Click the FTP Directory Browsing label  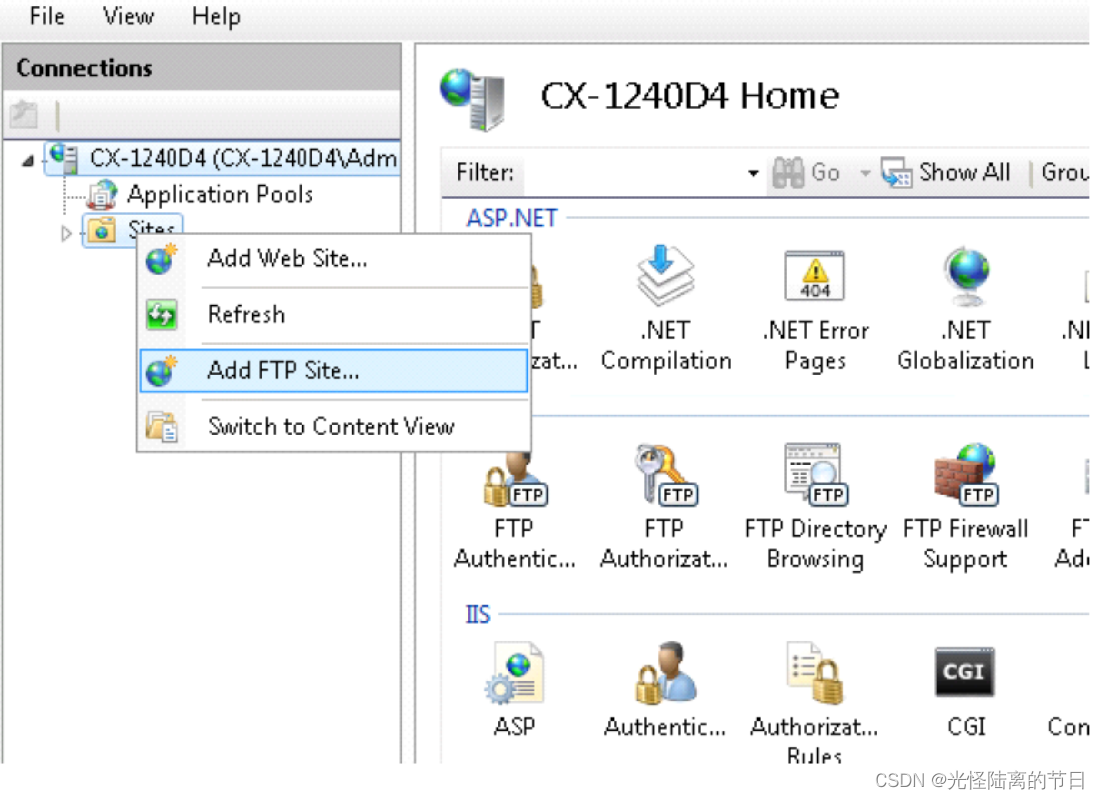(x=816, y=544)
